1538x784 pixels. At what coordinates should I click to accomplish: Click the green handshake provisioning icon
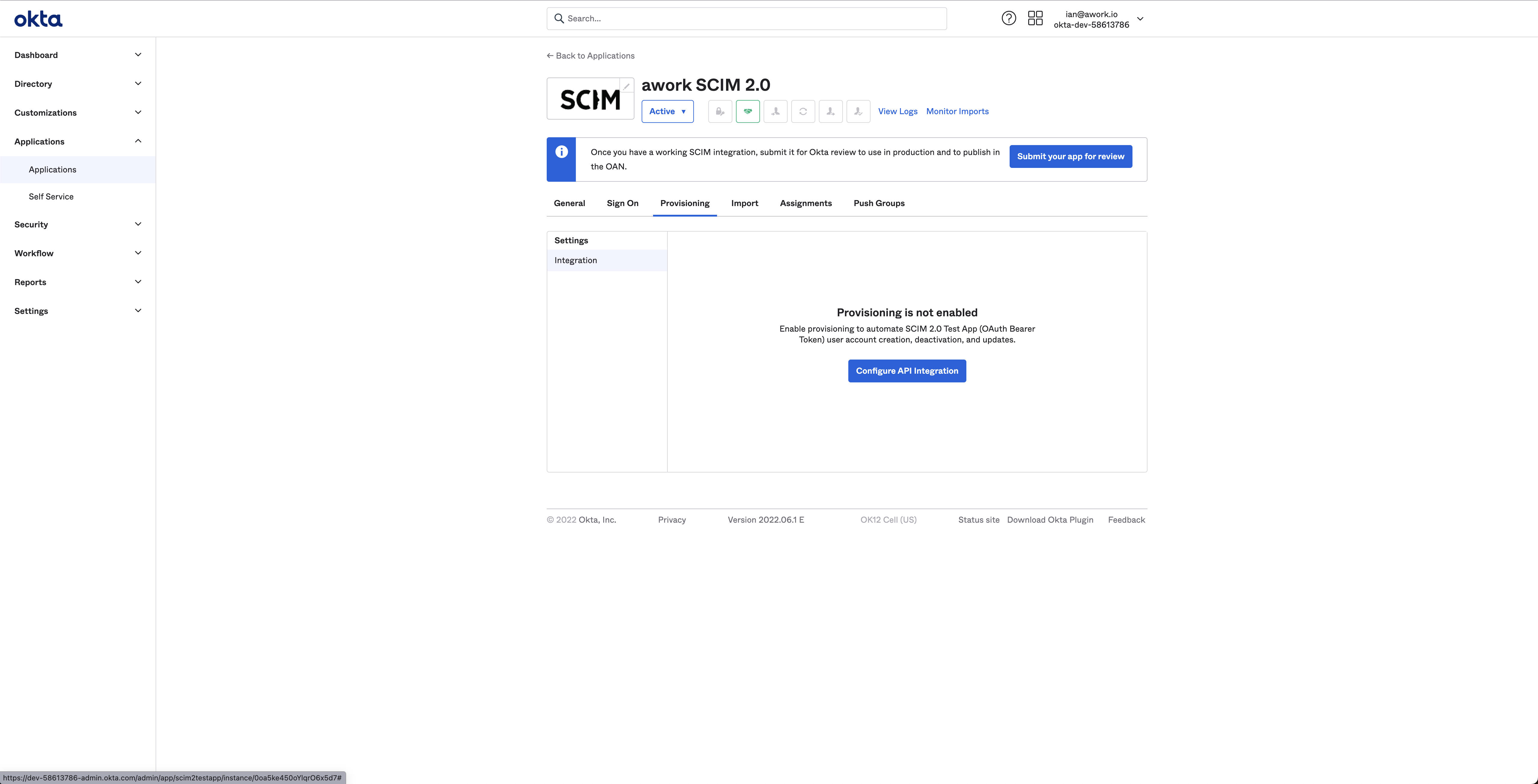(747, 112)
